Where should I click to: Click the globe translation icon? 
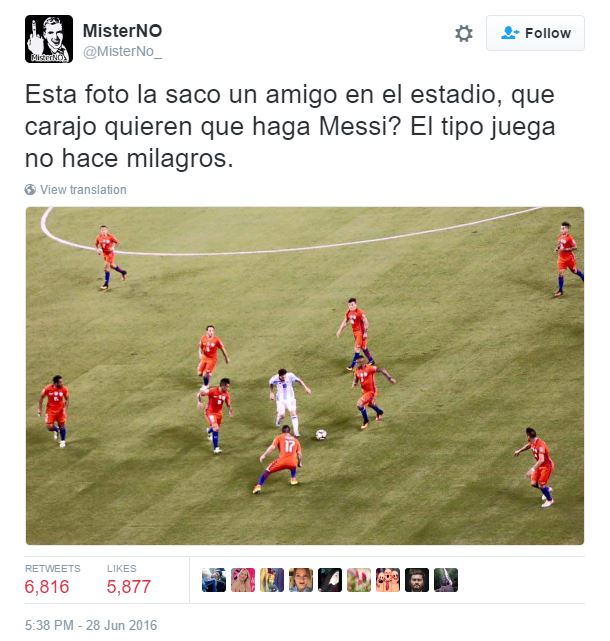click(30, 190)
